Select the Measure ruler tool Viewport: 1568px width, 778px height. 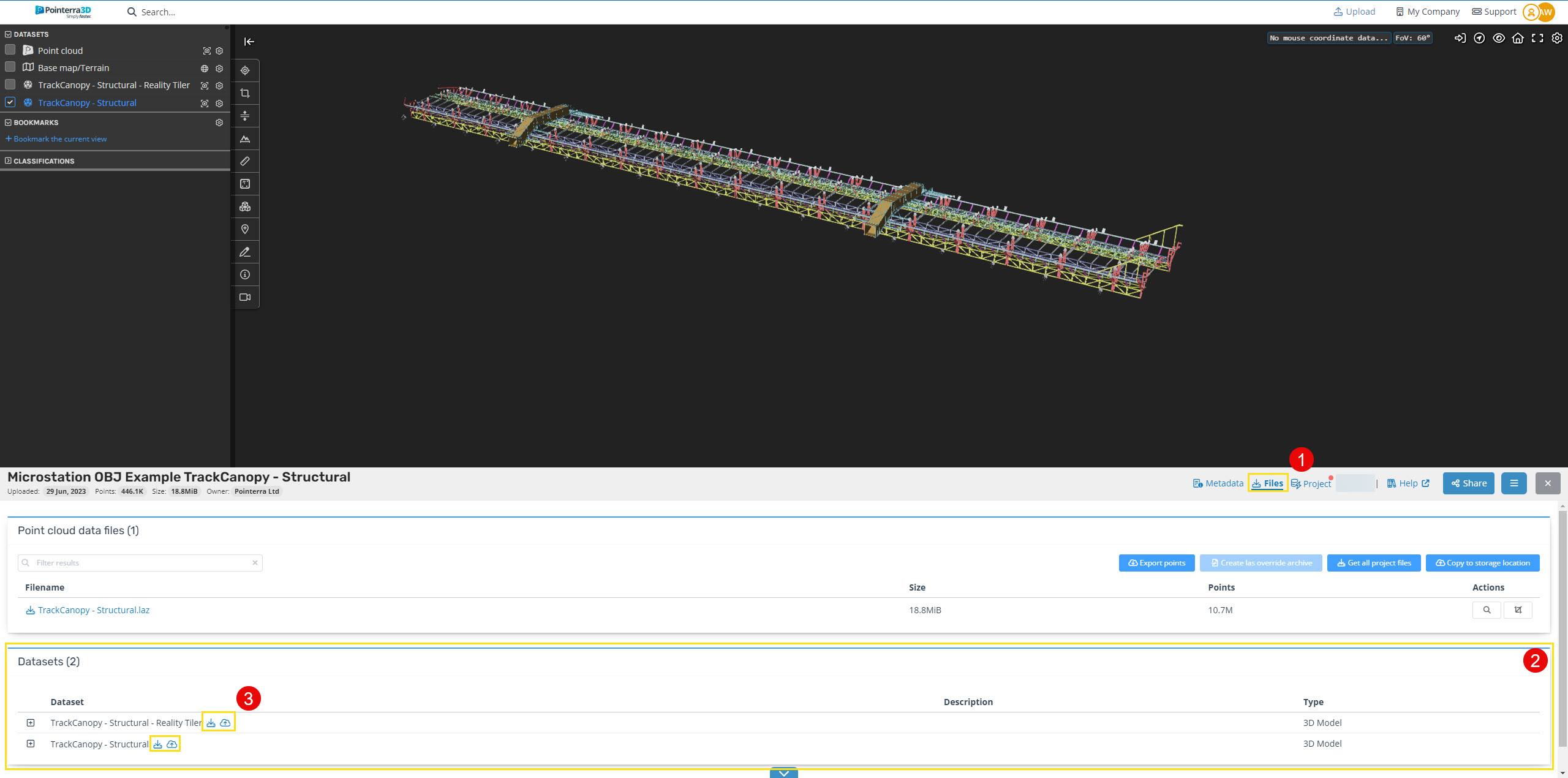tap(245, 161)
